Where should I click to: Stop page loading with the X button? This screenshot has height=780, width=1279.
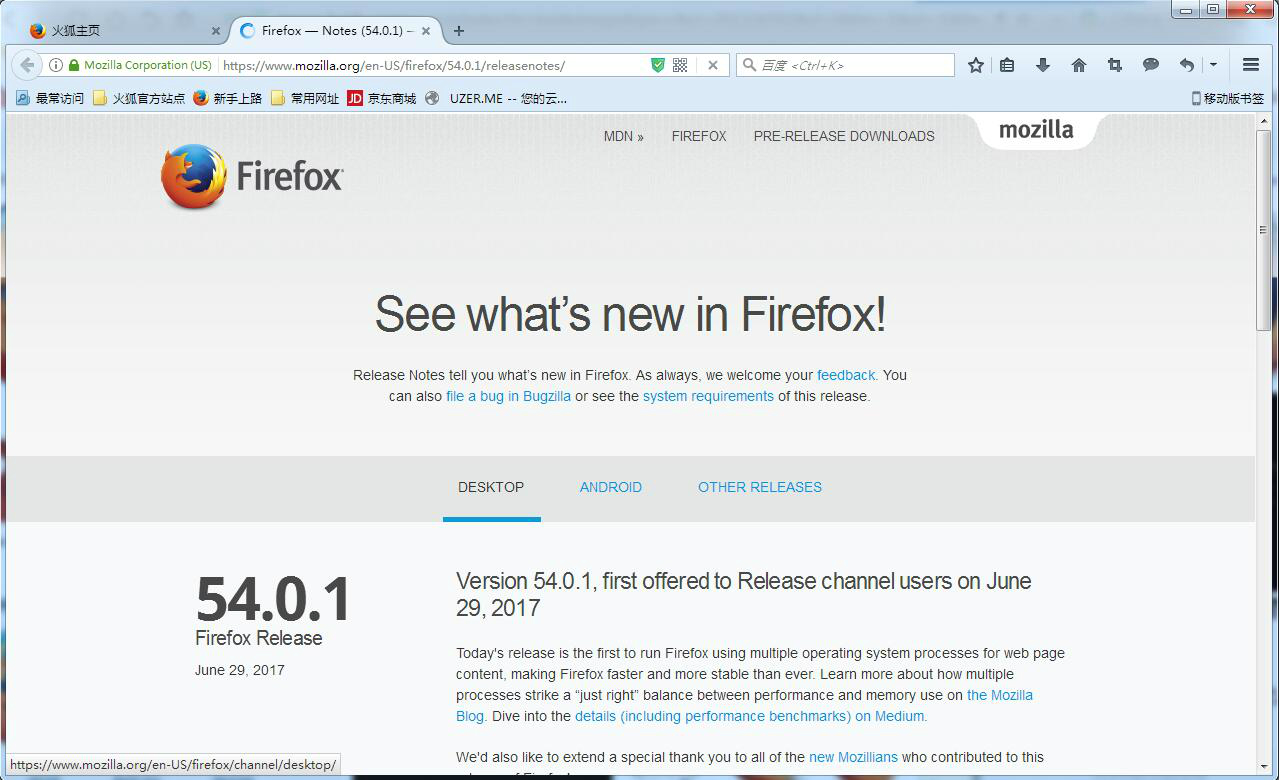713,65
